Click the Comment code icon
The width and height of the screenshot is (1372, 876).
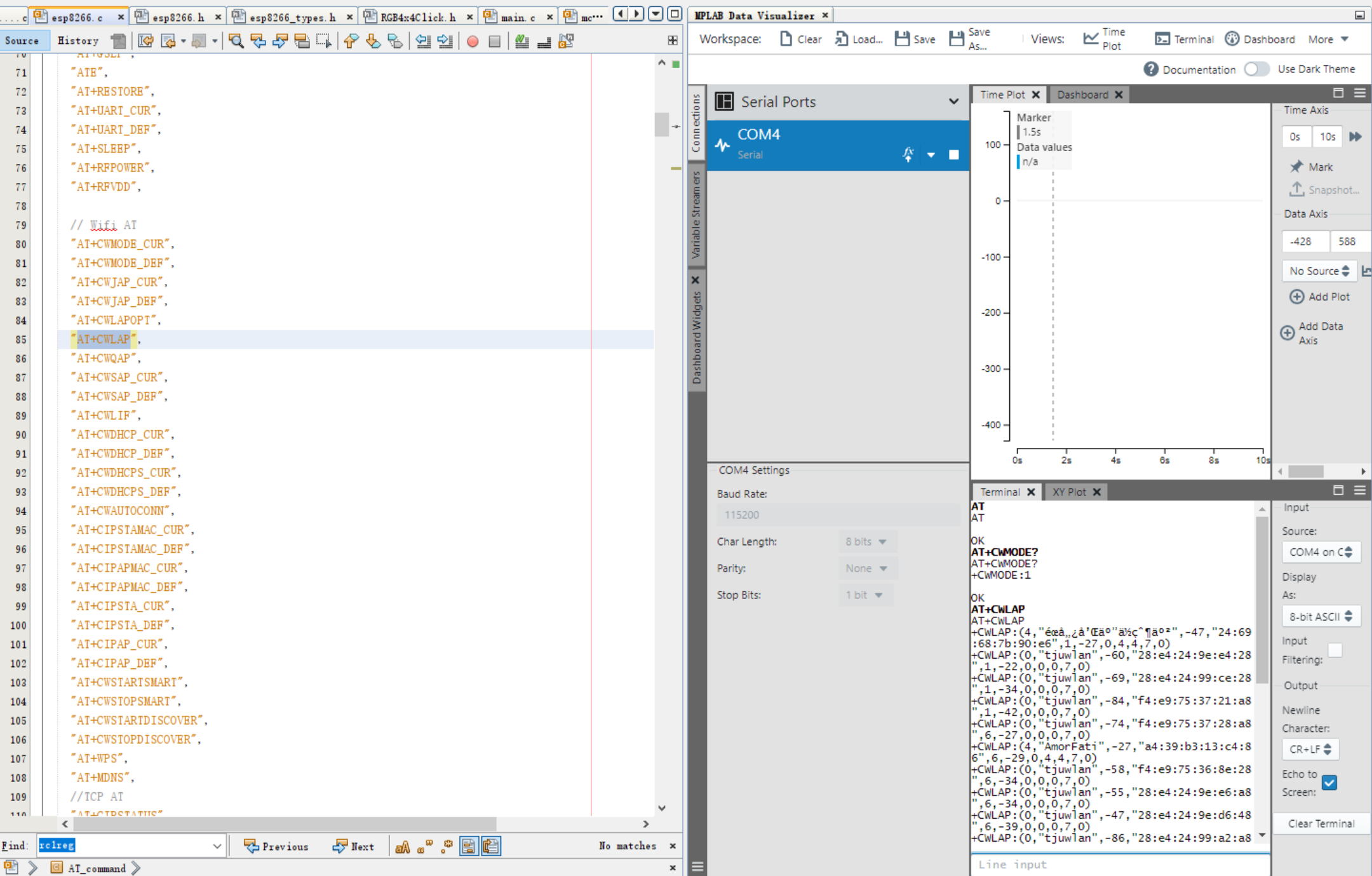522,41
